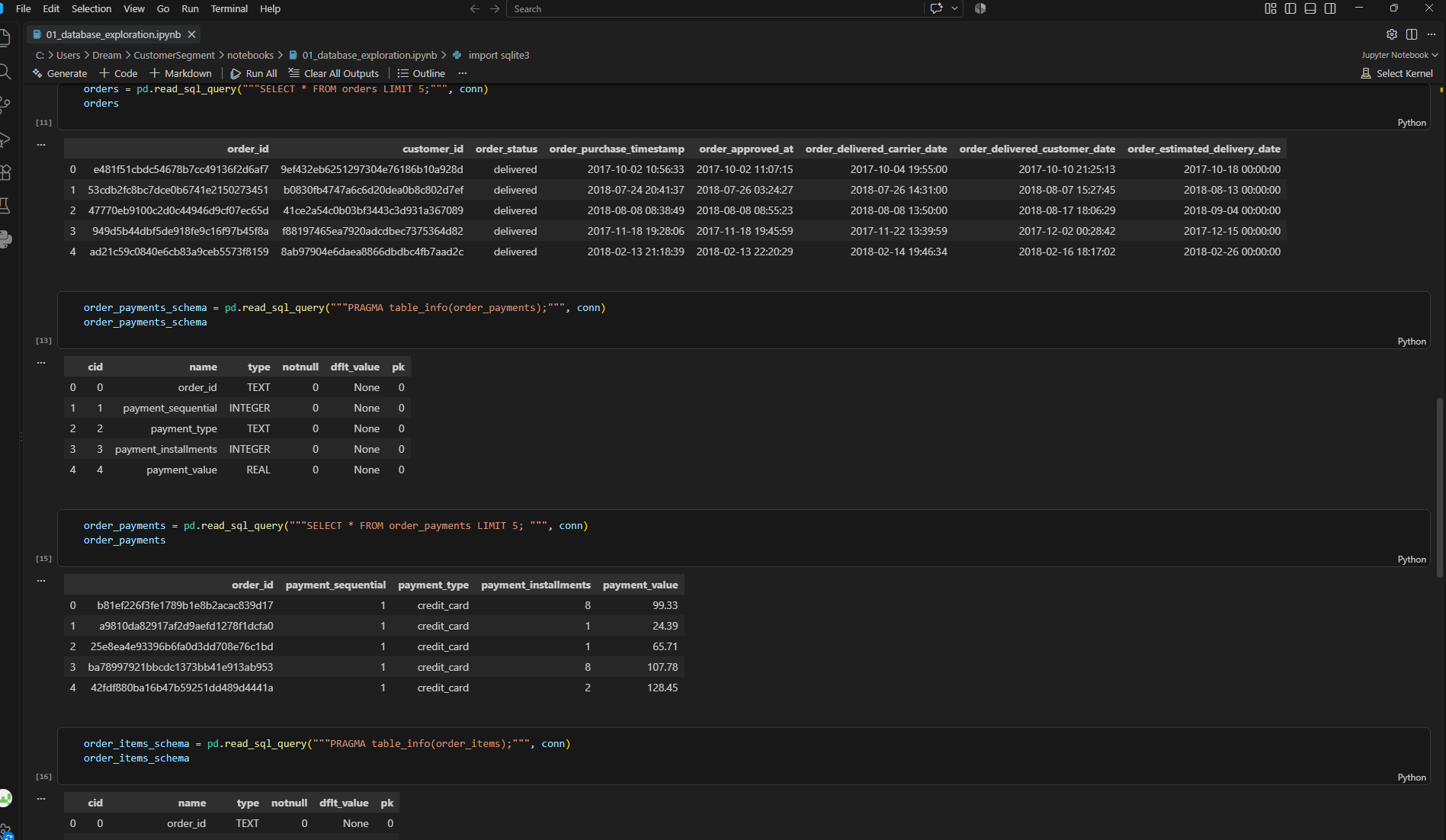Open the Accounts icon at sidebar bottom
The image size is (1446, 840).
(x=5, y=798)
